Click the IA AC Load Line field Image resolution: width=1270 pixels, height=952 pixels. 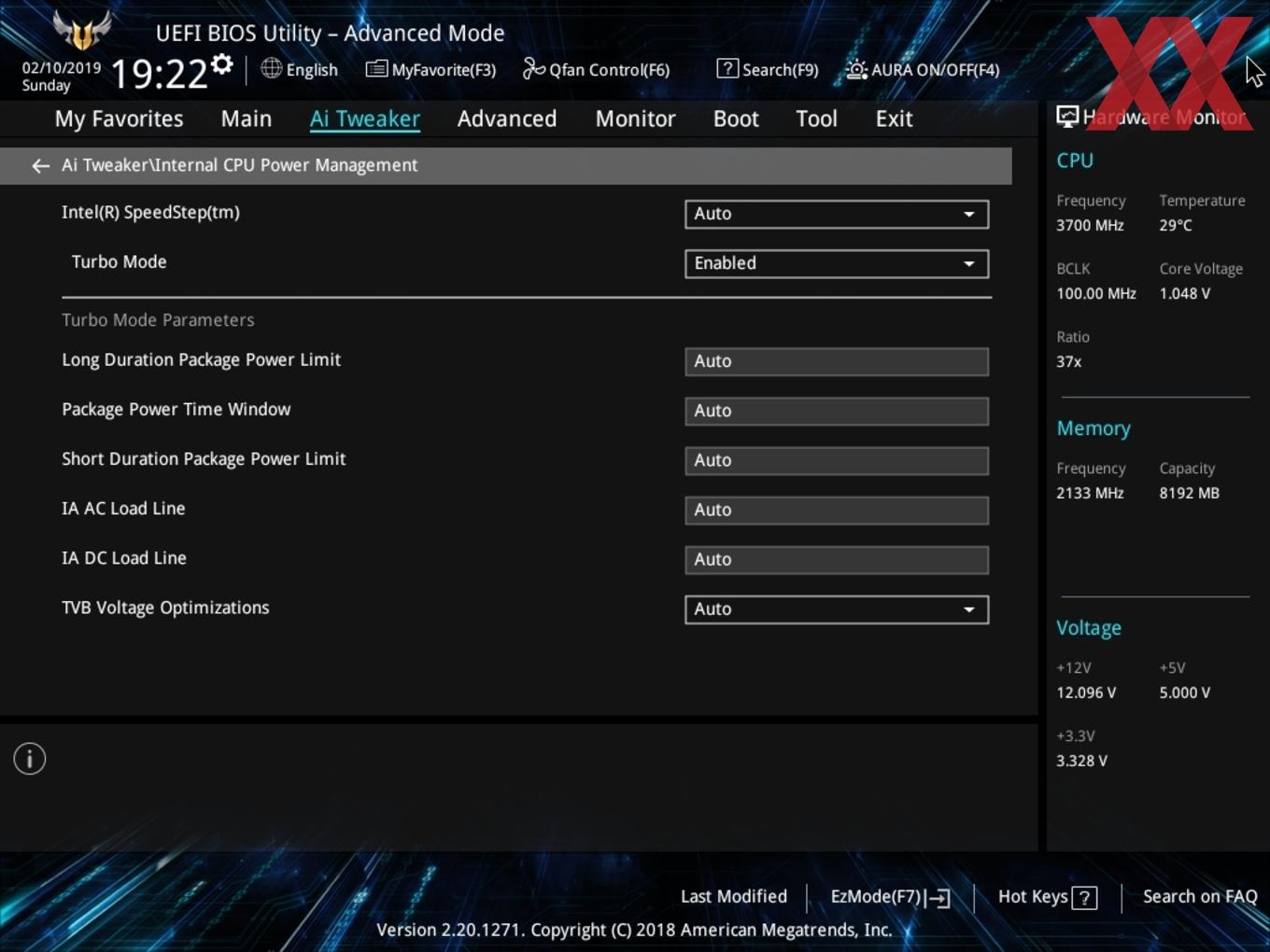pos(837,510)
